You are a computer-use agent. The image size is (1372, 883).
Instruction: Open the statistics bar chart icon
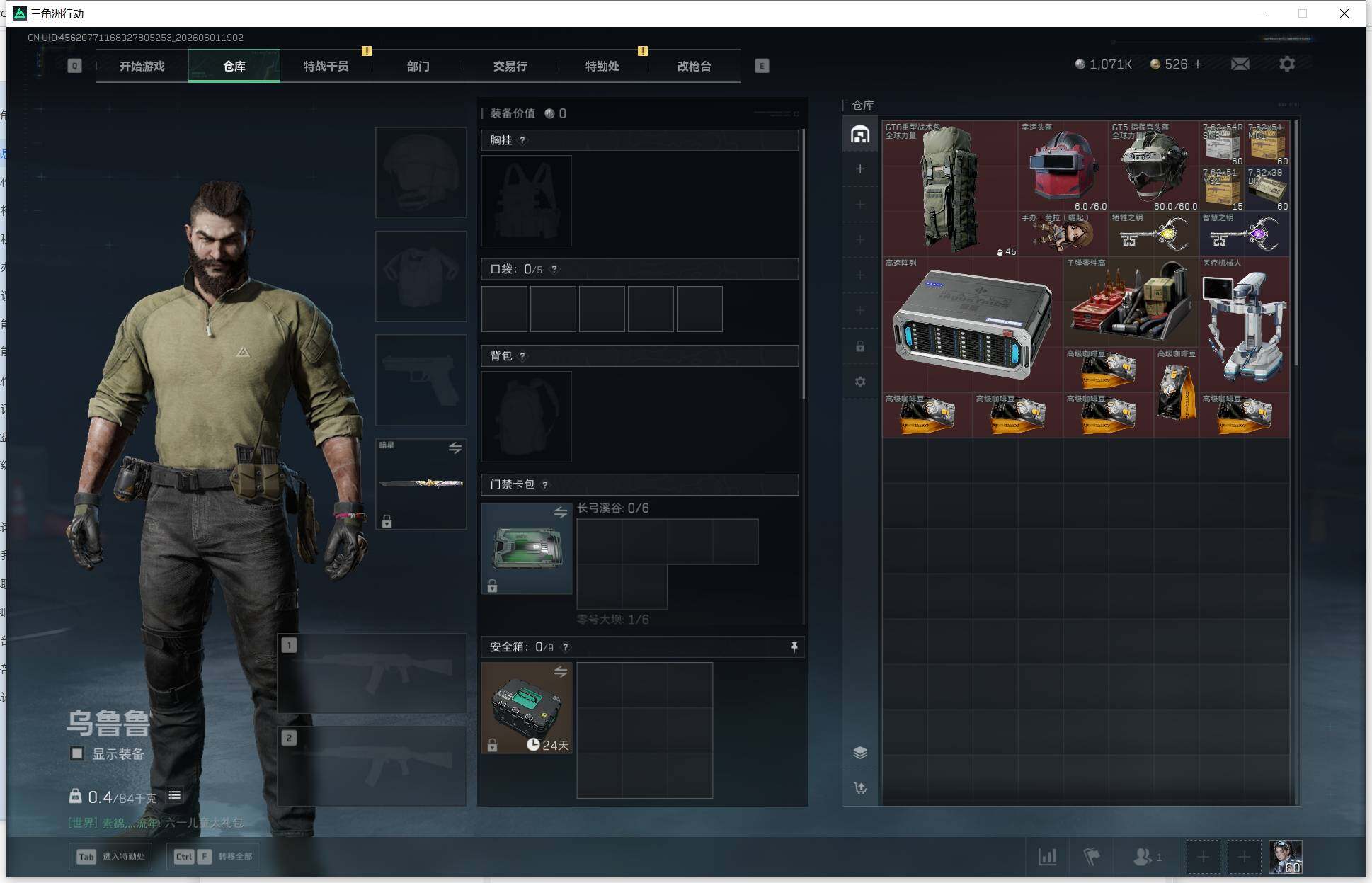click(x=1047, y=857)
